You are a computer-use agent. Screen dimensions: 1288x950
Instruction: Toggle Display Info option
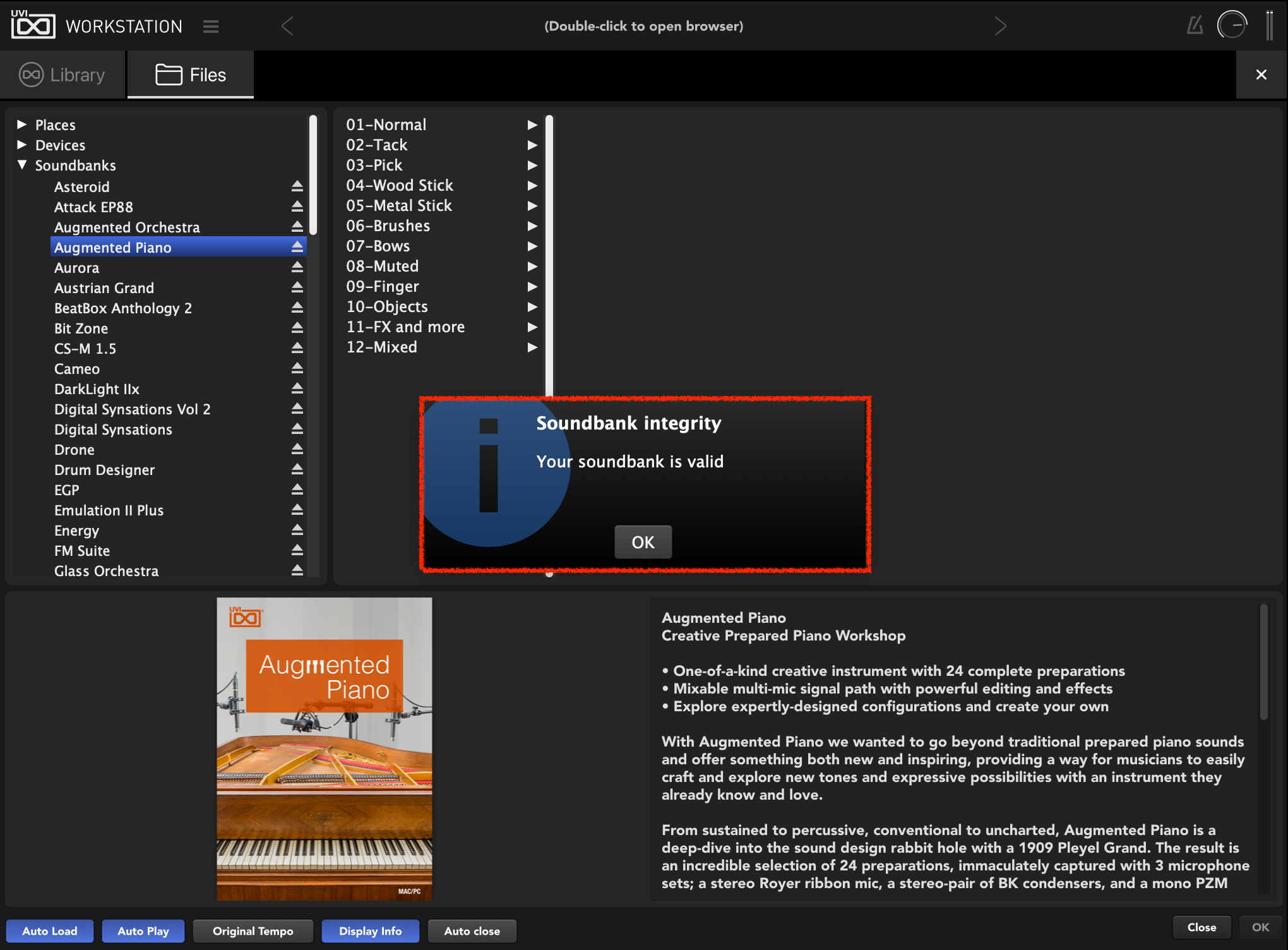click(370, 930)
